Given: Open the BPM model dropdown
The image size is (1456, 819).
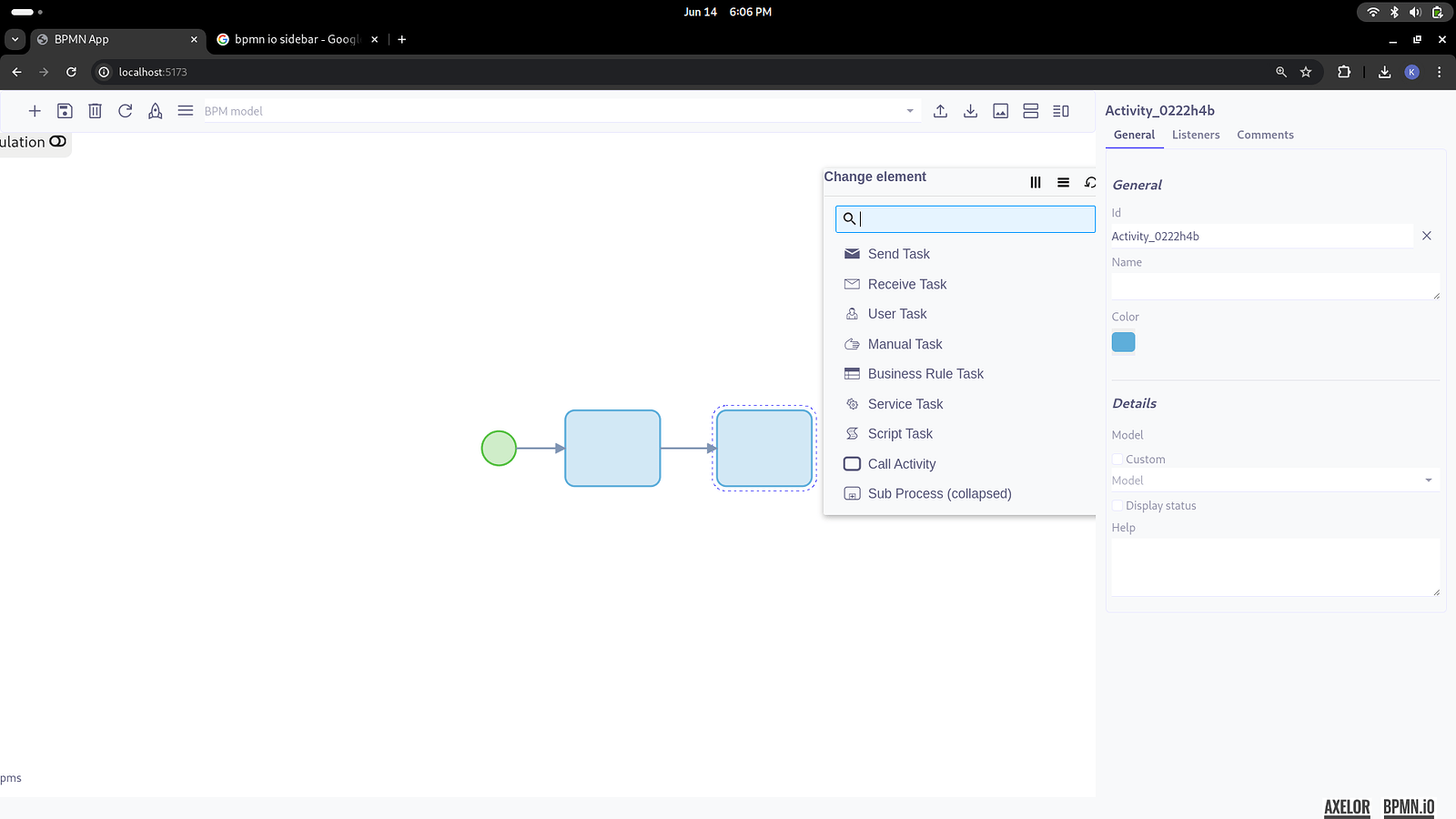Looking at the screenshot, I should (x=910, y=111).
